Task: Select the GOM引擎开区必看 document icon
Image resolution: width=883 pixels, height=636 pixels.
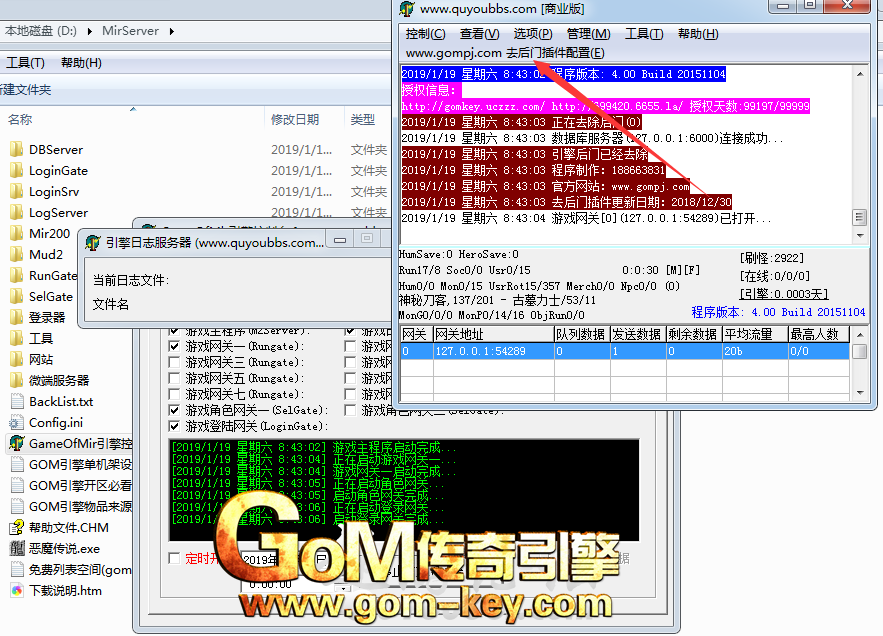Action: (x=17, y=486)
